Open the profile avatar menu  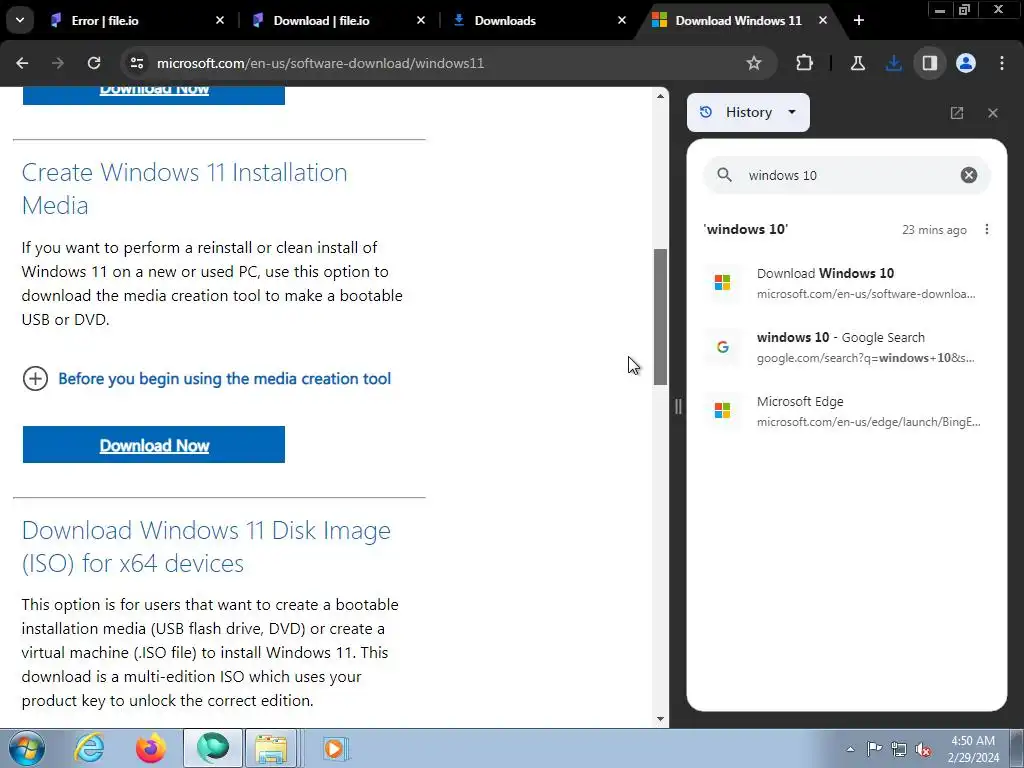pos(966,63)
